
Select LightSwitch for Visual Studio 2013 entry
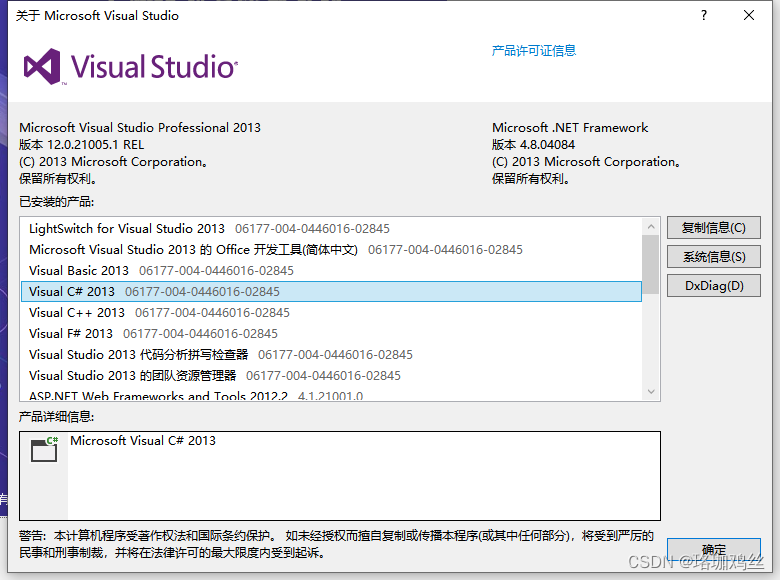[x=331, y=229]
